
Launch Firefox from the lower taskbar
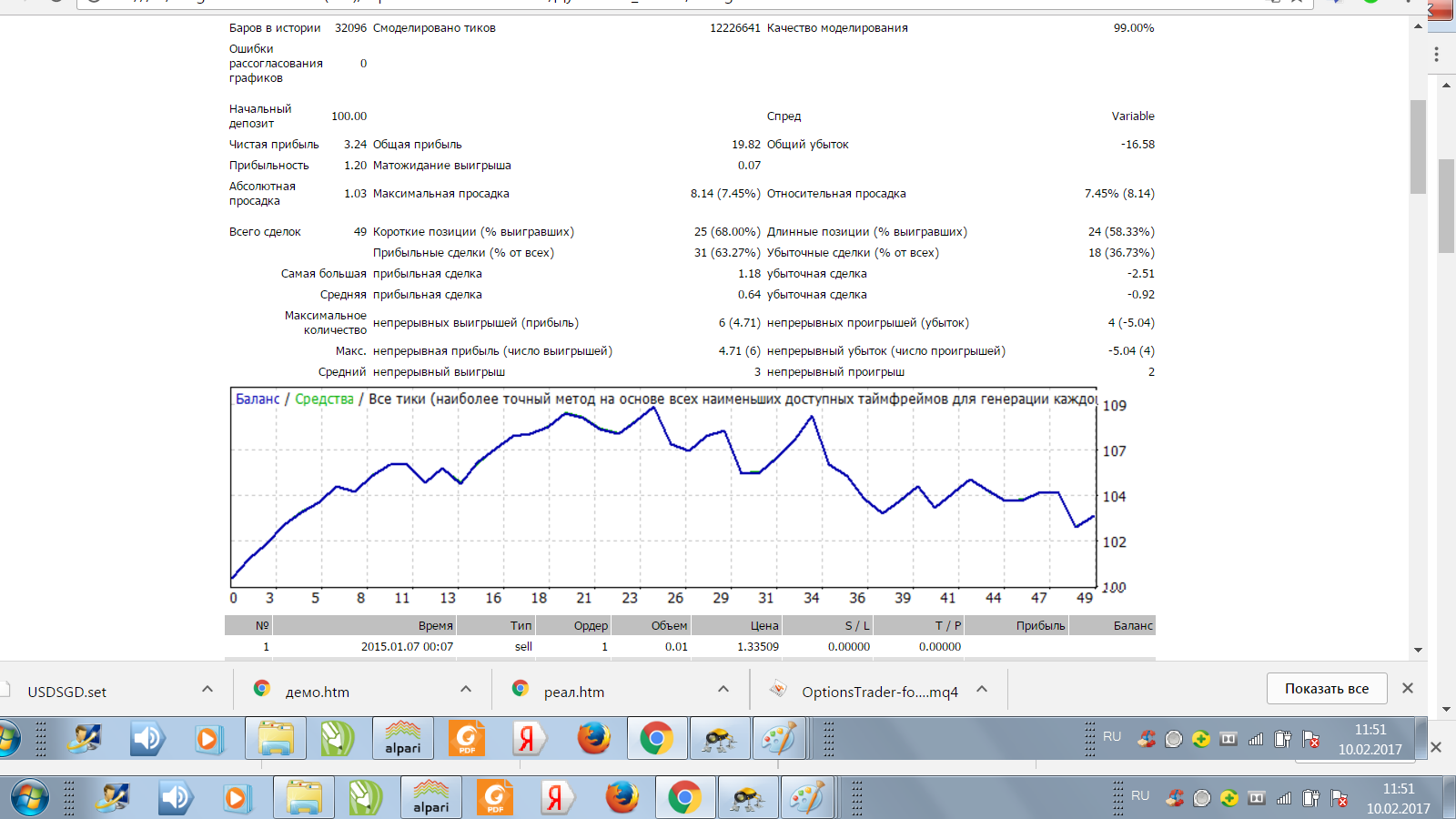coord(622,797)
